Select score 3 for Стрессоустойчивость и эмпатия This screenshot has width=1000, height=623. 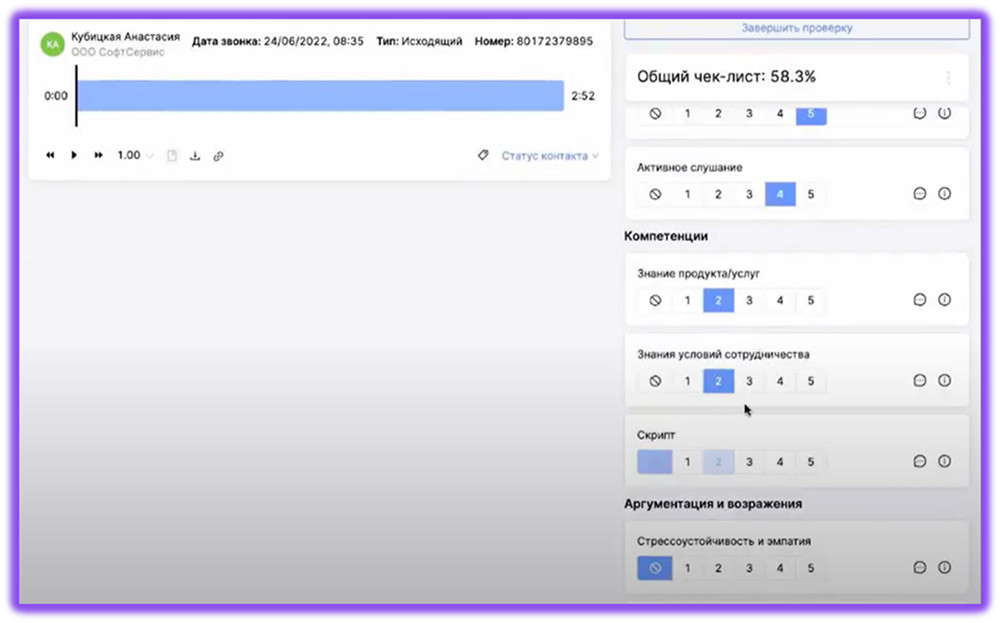click(x=749, y=568)
